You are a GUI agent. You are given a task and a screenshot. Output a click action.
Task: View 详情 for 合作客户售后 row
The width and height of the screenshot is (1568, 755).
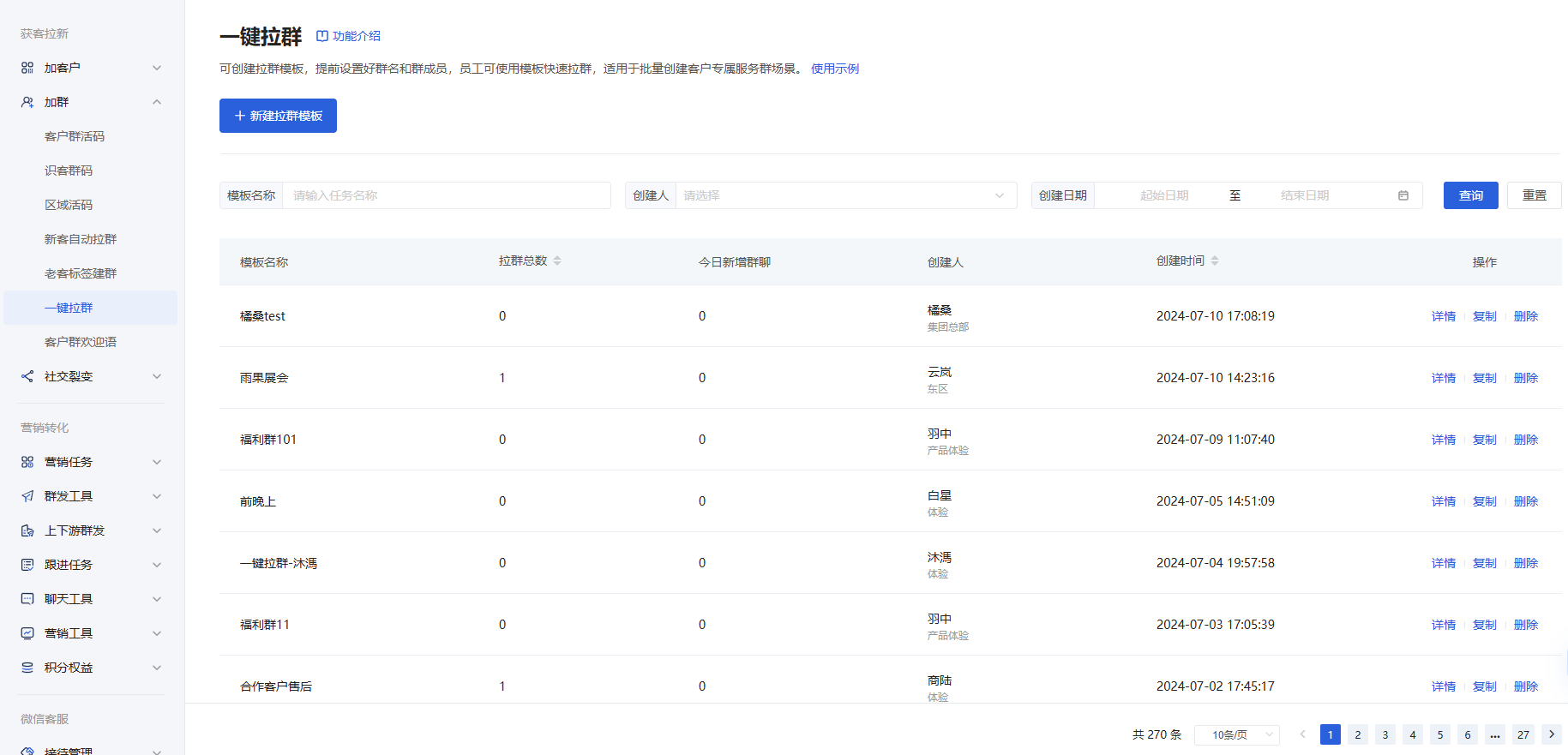pyautogui.click(x=1444, y=686)
